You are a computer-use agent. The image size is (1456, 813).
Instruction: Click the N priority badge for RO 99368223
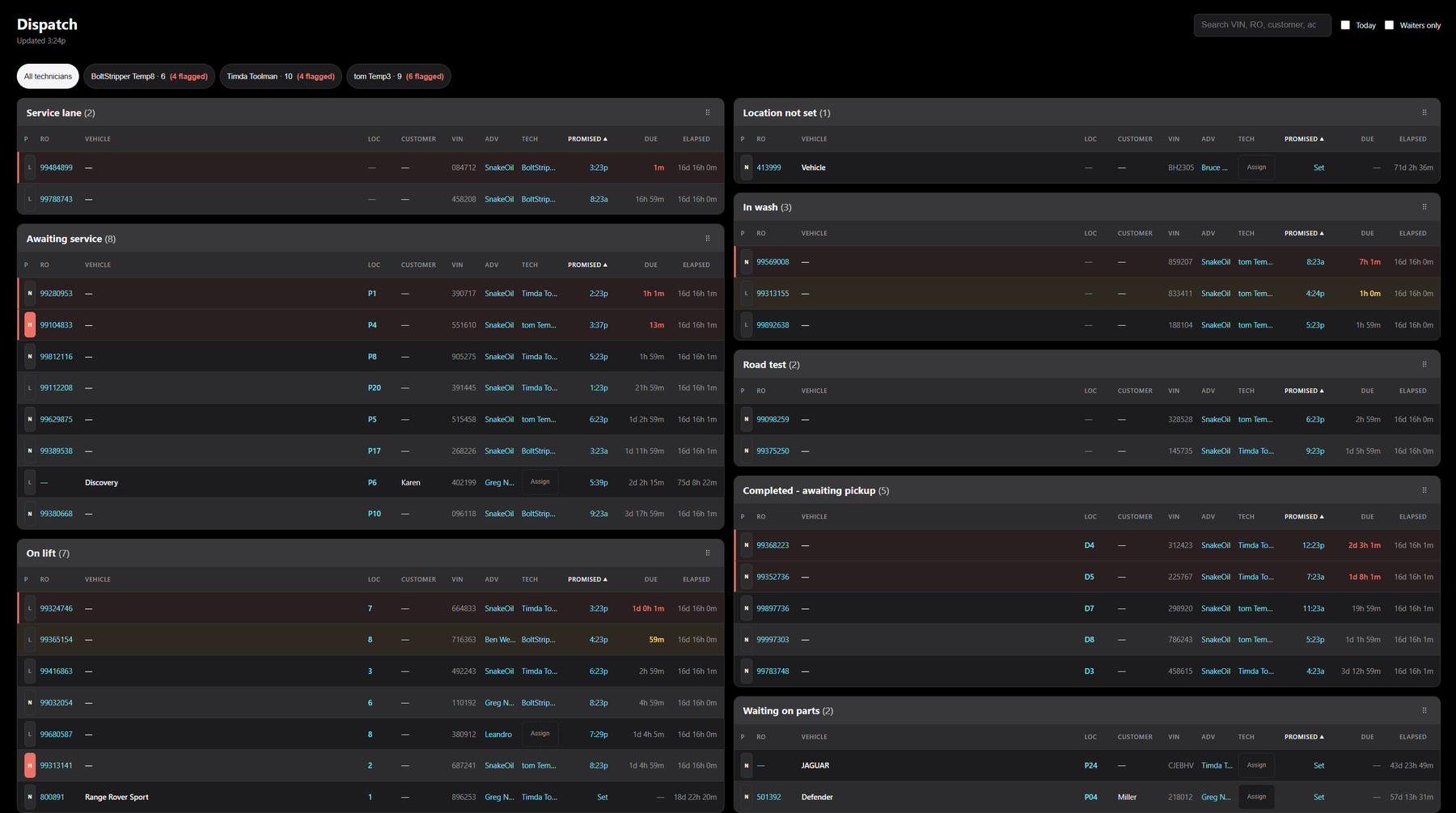point(747,545)
